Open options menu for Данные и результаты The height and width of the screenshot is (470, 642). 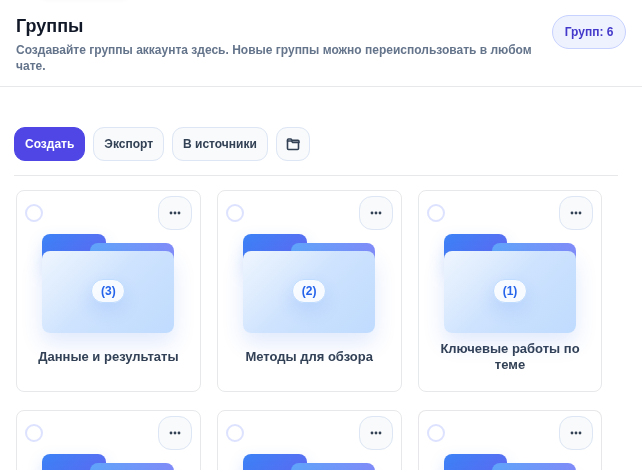pos(175,213)
